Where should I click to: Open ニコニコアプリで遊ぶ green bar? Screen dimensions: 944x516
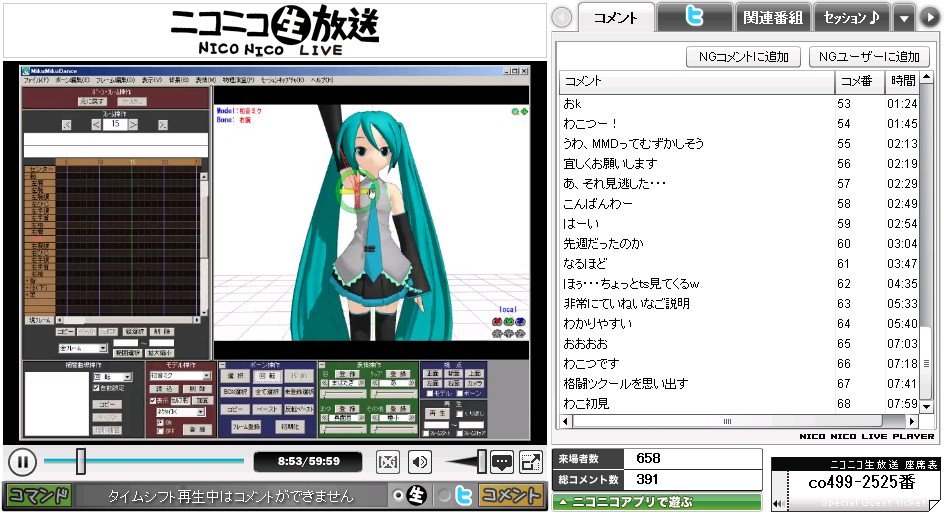point(657,502)
